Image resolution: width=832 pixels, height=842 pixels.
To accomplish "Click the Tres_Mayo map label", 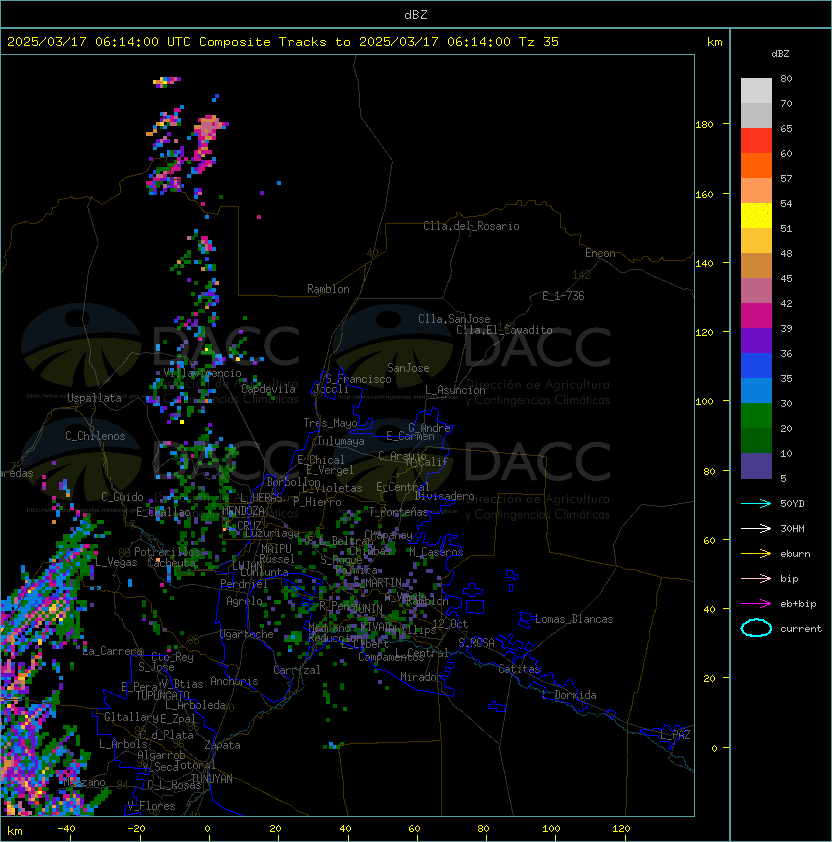I will click(x=330, y=423).
